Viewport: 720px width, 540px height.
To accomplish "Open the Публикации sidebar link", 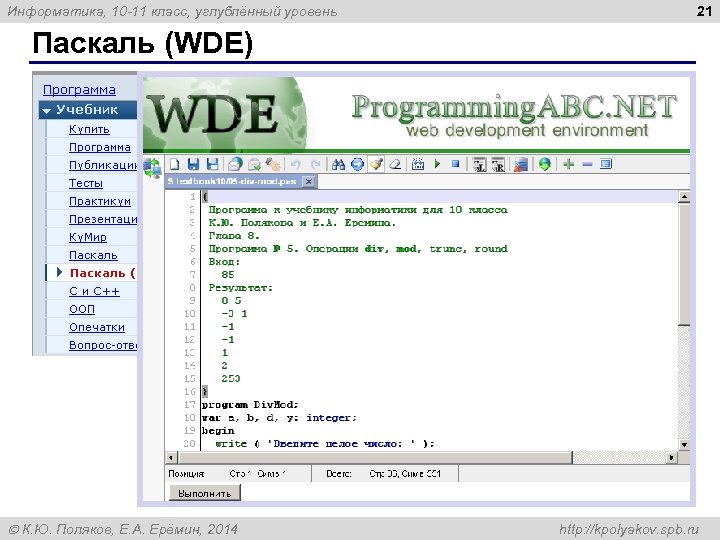I will [x=103, y=165].
